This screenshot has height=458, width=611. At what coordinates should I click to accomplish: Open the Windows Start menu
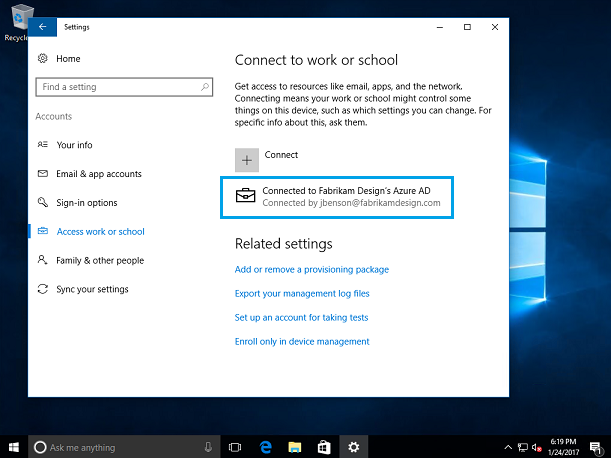tap(14, 447)
